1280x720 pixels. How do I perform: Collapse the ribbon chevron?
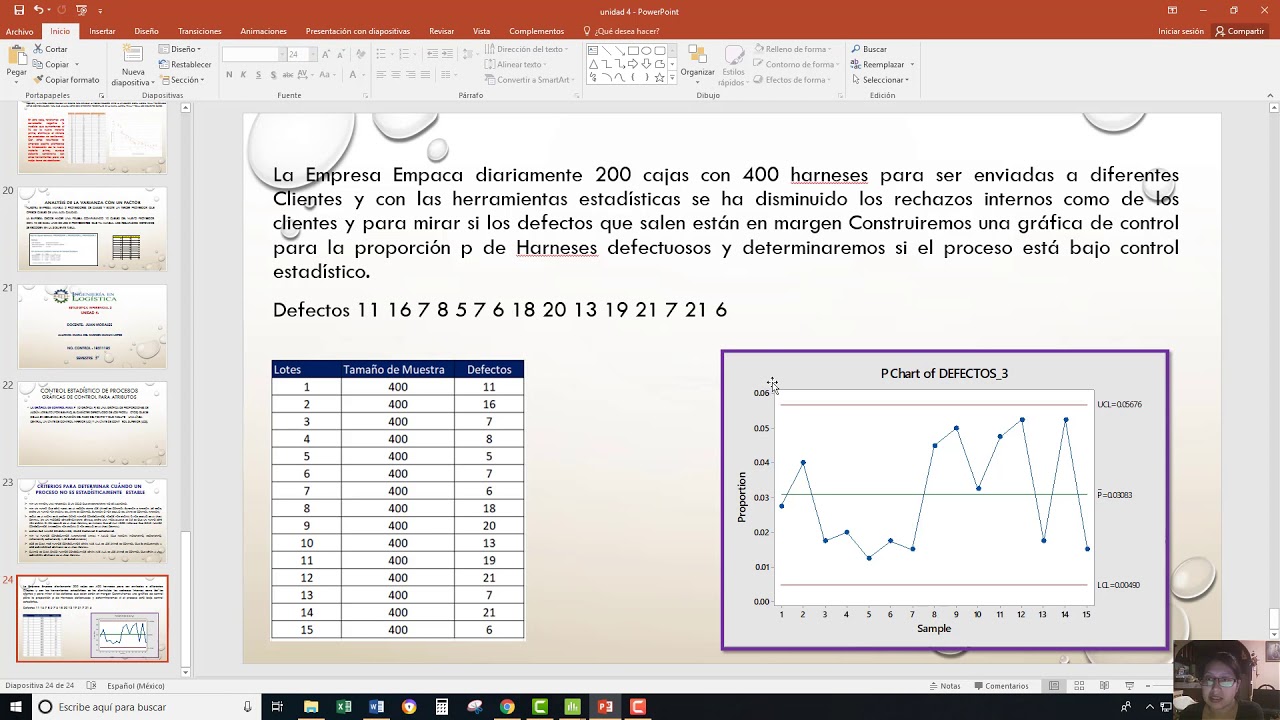click(1271, 95)
